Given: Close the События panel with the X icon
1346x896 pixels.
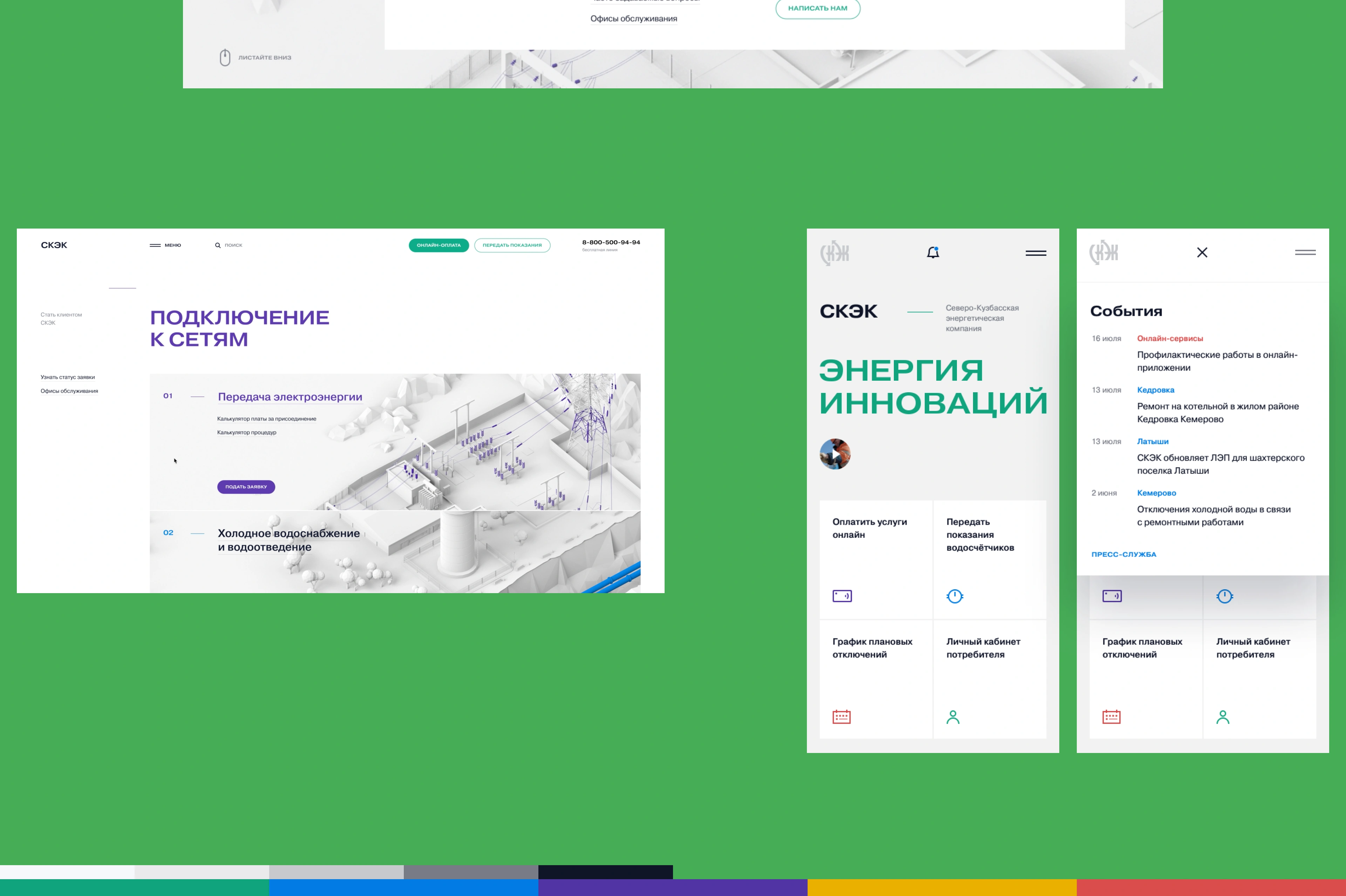Looking at the screenshot, I should coord(1202,253).
